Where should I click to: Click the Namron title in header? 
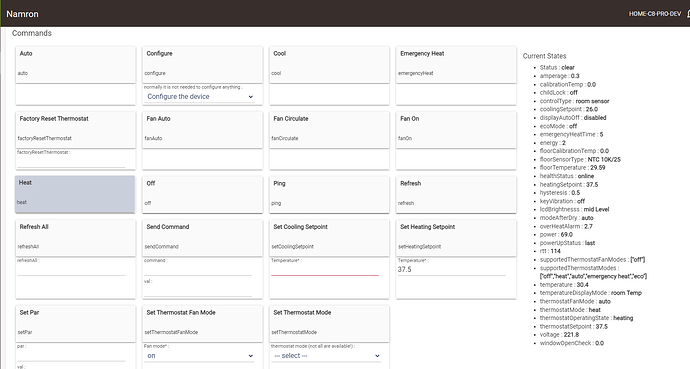tap(22, 14)
